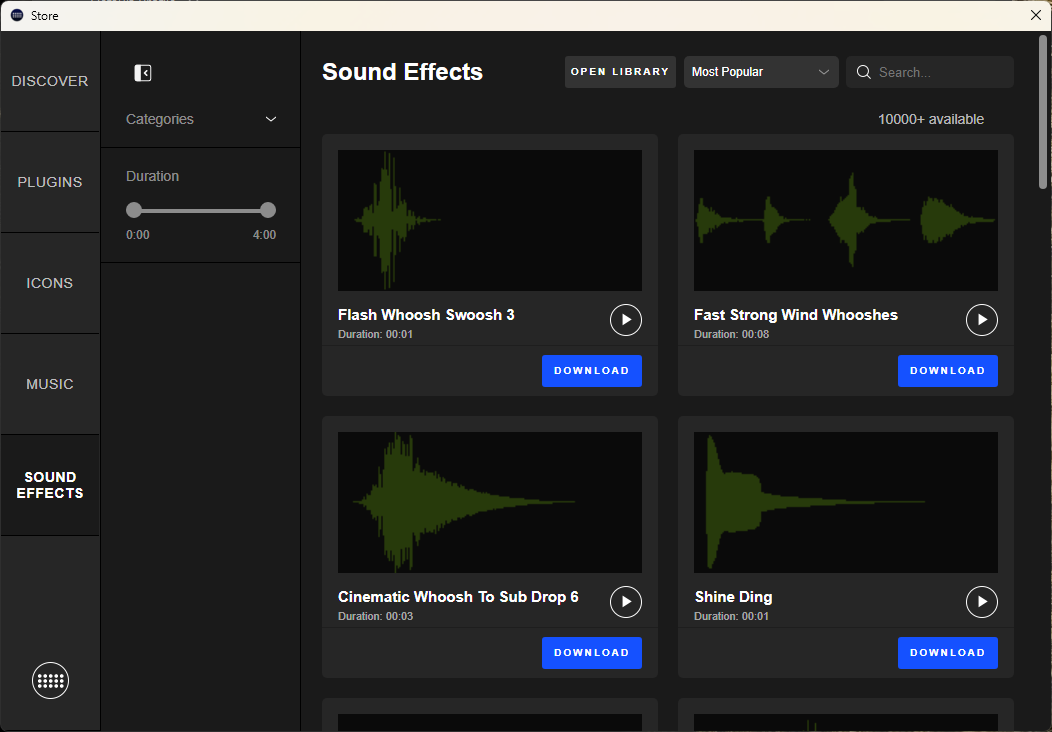Select the Music tab
This screenshot has height=732, width=1052.
click(50, 384)
